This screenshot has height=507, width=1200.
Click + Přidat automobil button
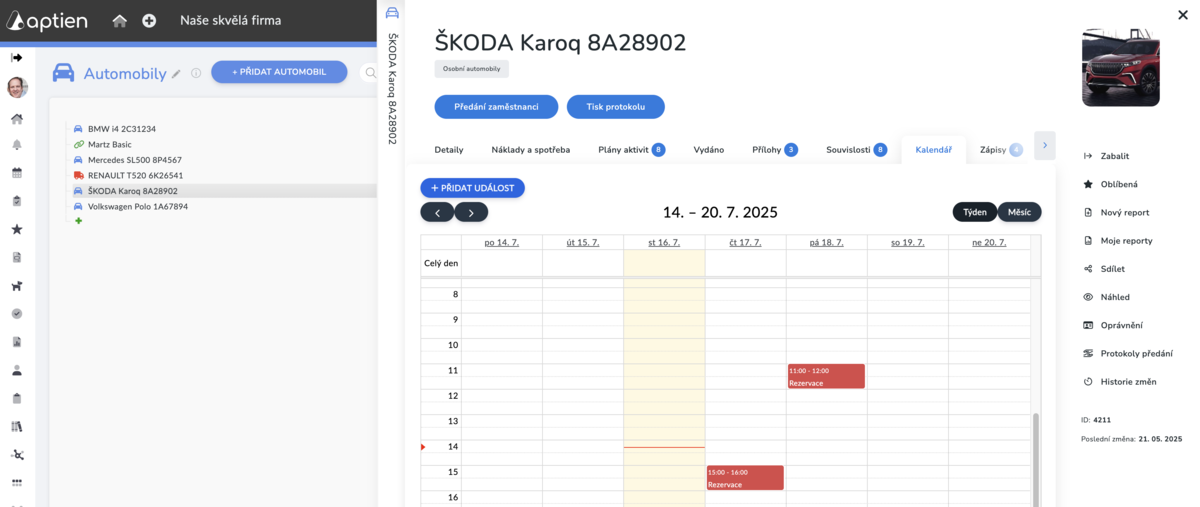point(279,72)
